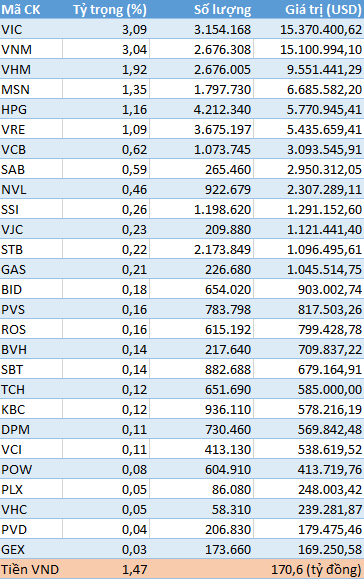Select the VCI ticker cell
The width and height of the screenshot is (364, 579).
(31, 449)
